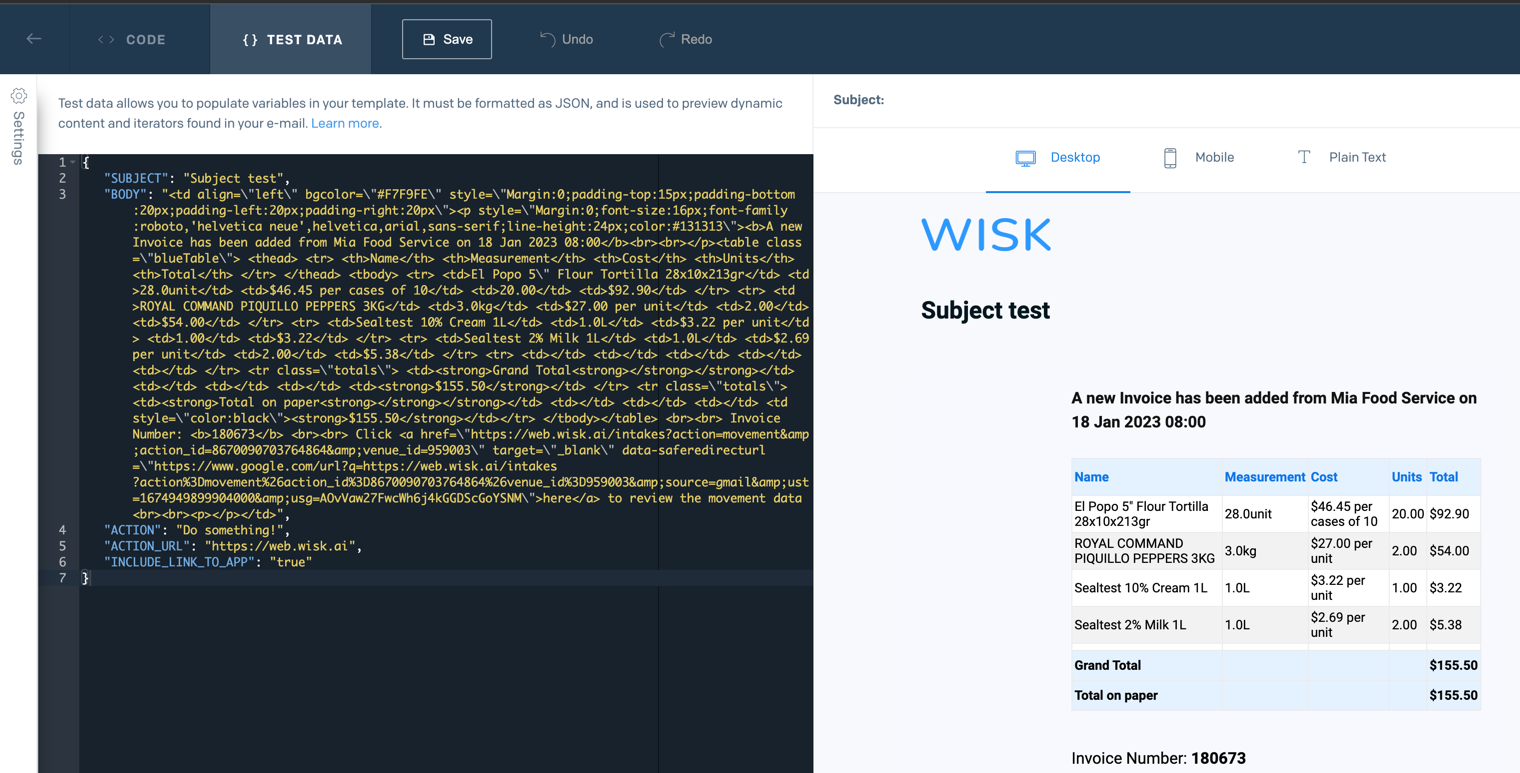The image size is (1520, 773).
Task: Click the "SUBJECT" key in JSON editor
Action: click(136, 178)
